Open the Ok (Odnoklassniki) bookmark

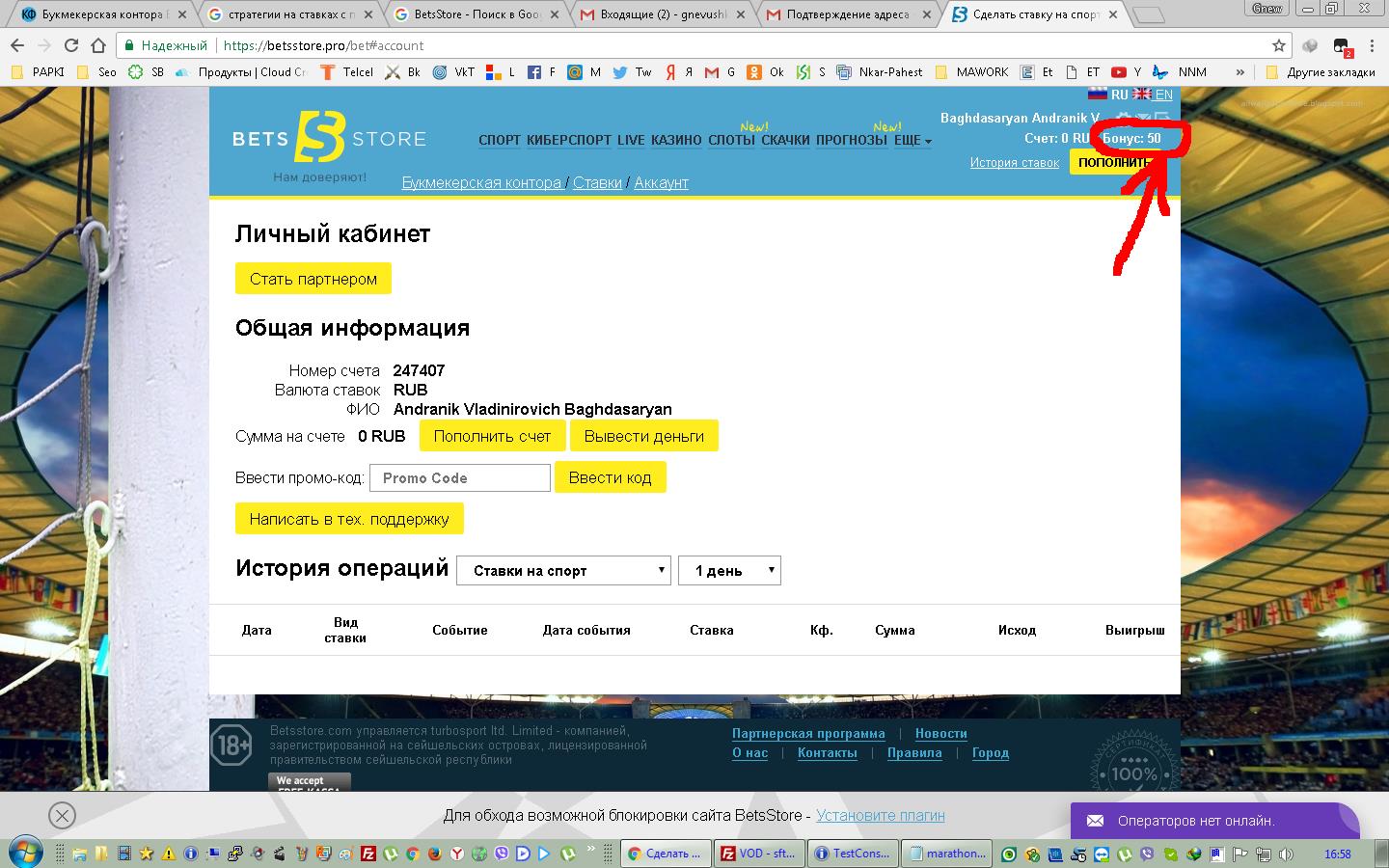(765, 72)
